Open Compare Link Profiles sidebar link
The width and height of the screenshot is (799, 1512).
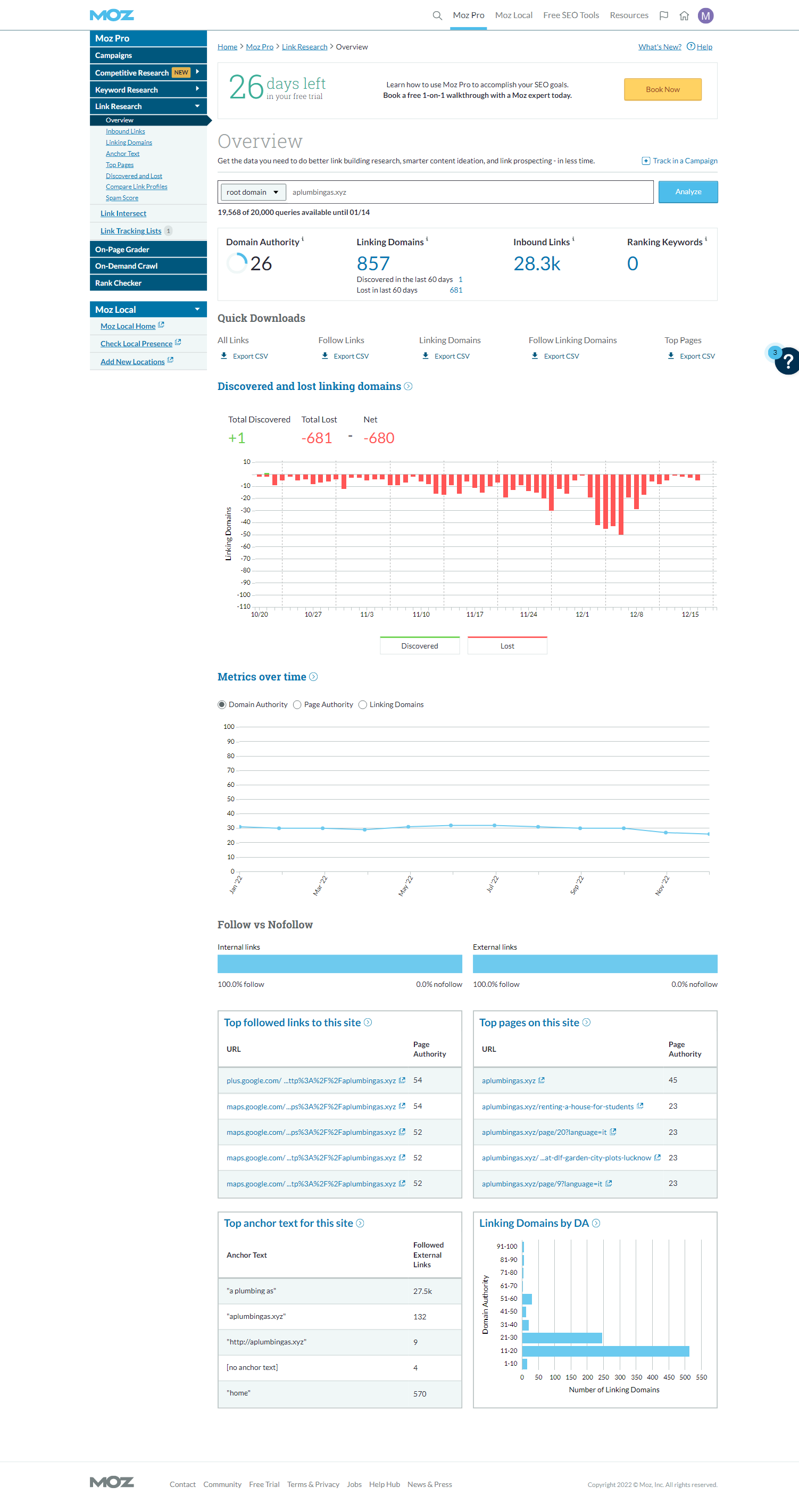tap(136, 187)
